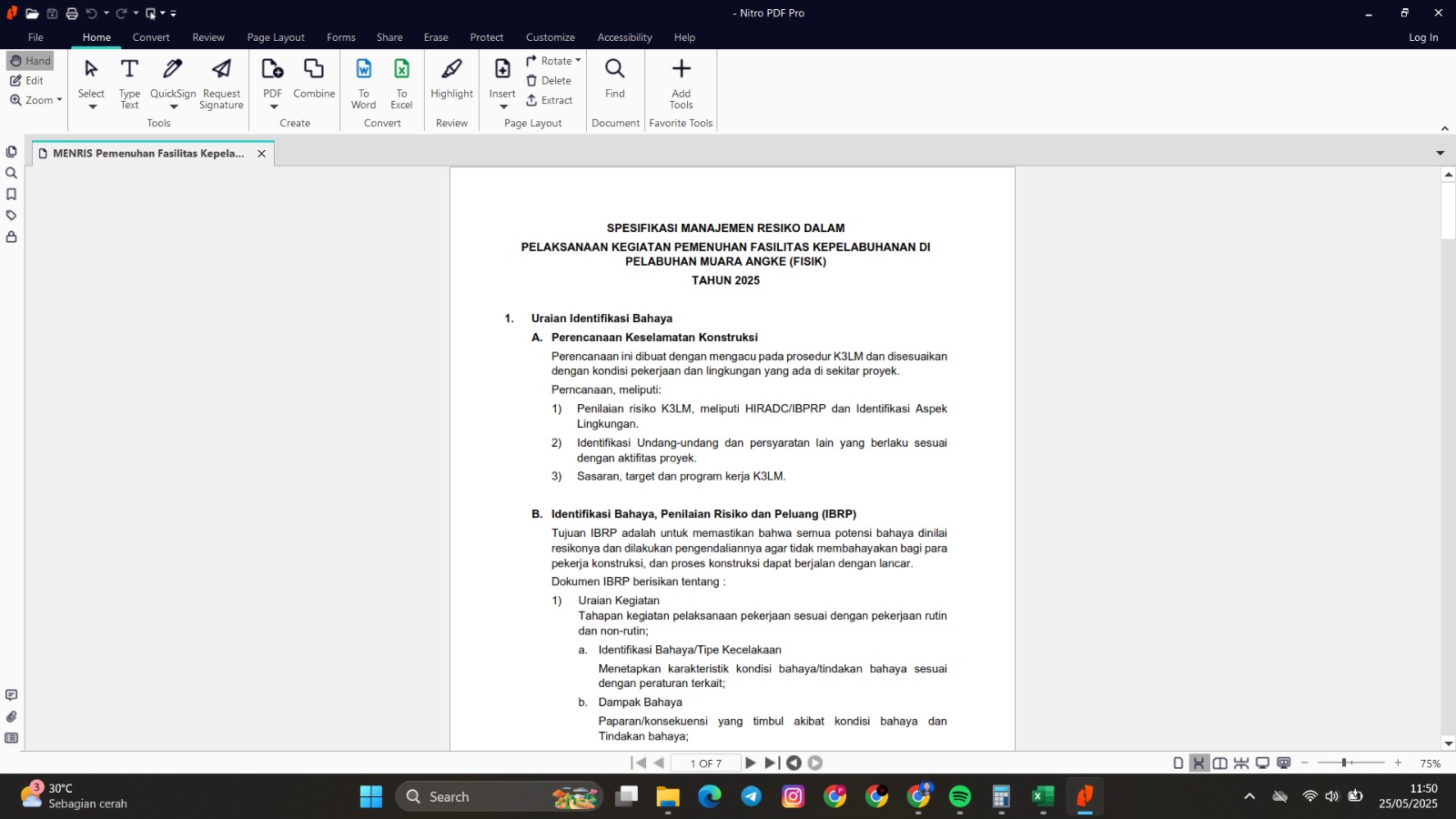
Task: Switch to the Review ribbon tab
Action: pos(208,37)
